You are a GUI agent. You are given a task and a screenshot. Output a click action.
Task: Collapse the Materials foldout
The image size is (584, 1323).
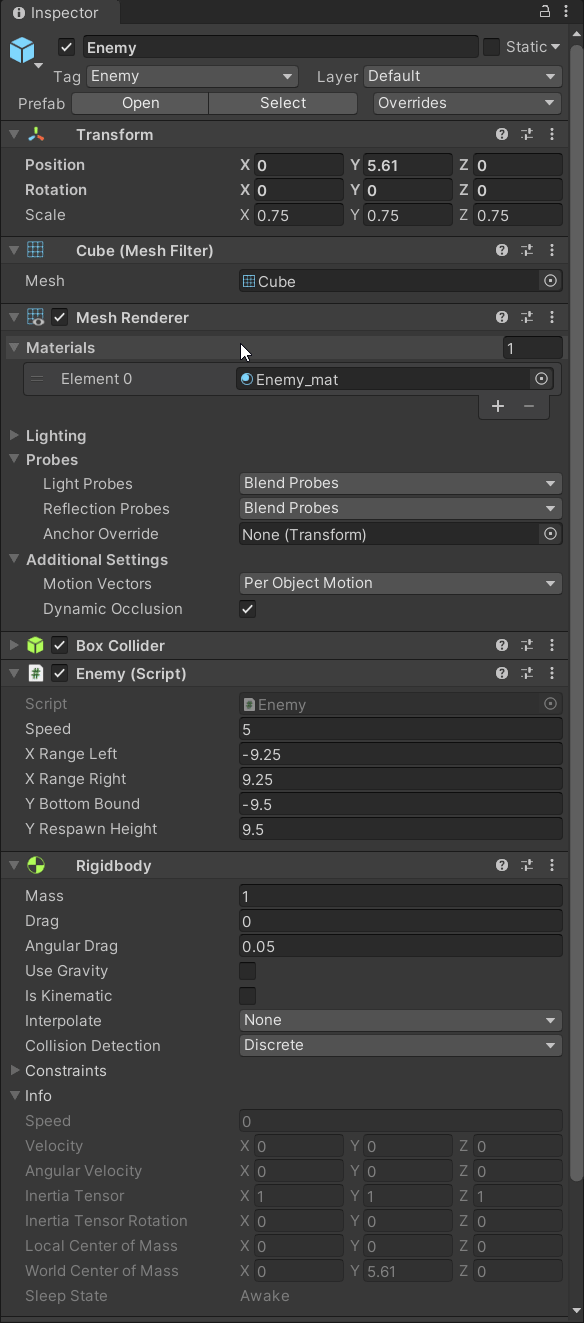coord(14,348)
